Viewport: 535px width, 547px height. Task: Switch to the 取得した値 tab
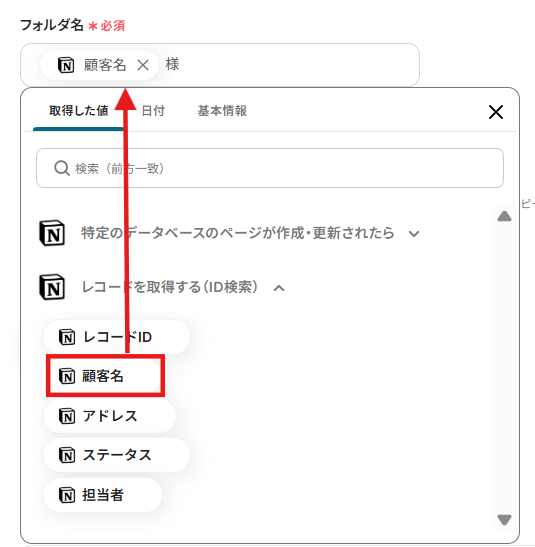pos(78,111)
